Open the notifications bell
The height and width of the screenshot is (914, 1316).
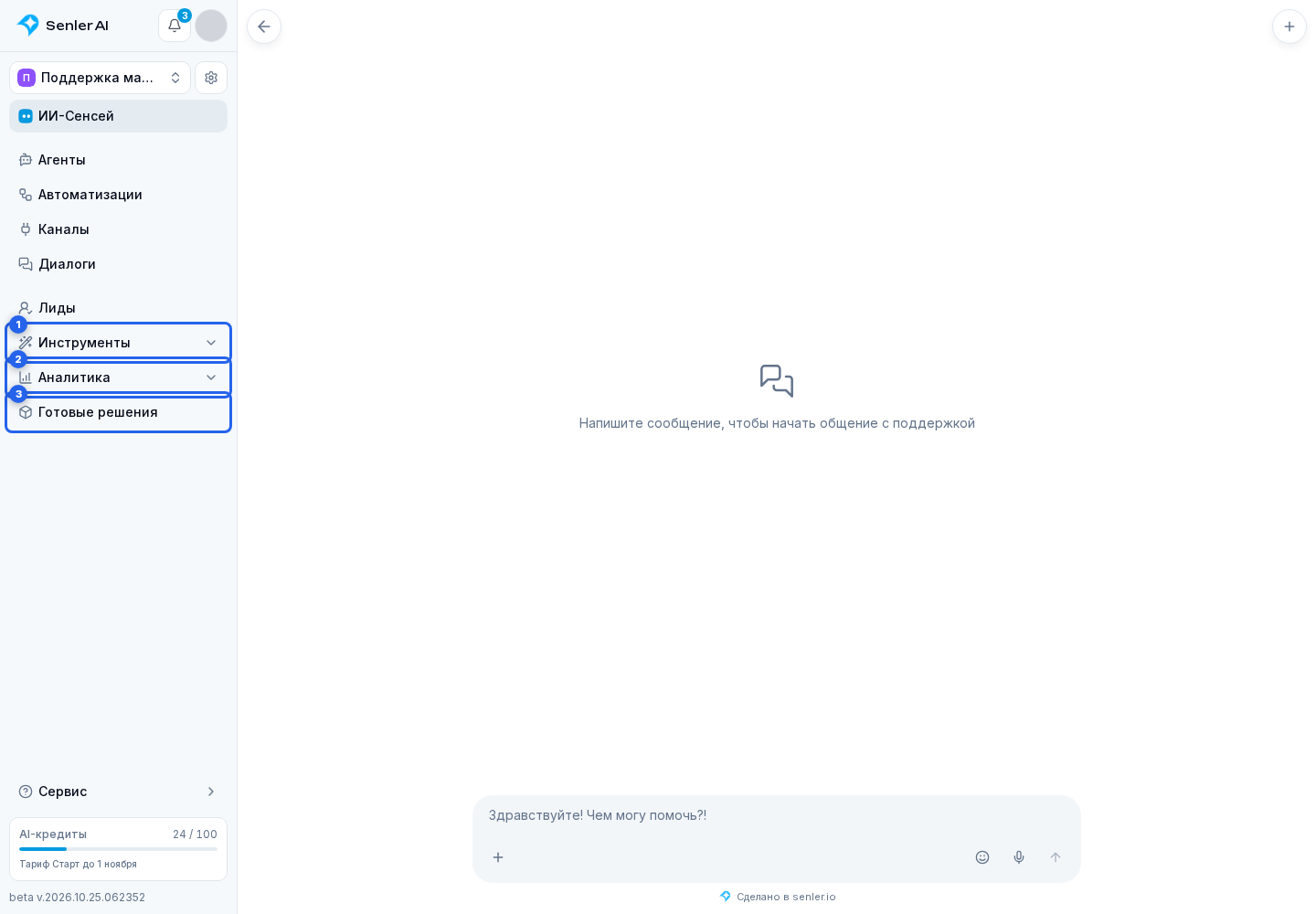(x=175, y=26)
